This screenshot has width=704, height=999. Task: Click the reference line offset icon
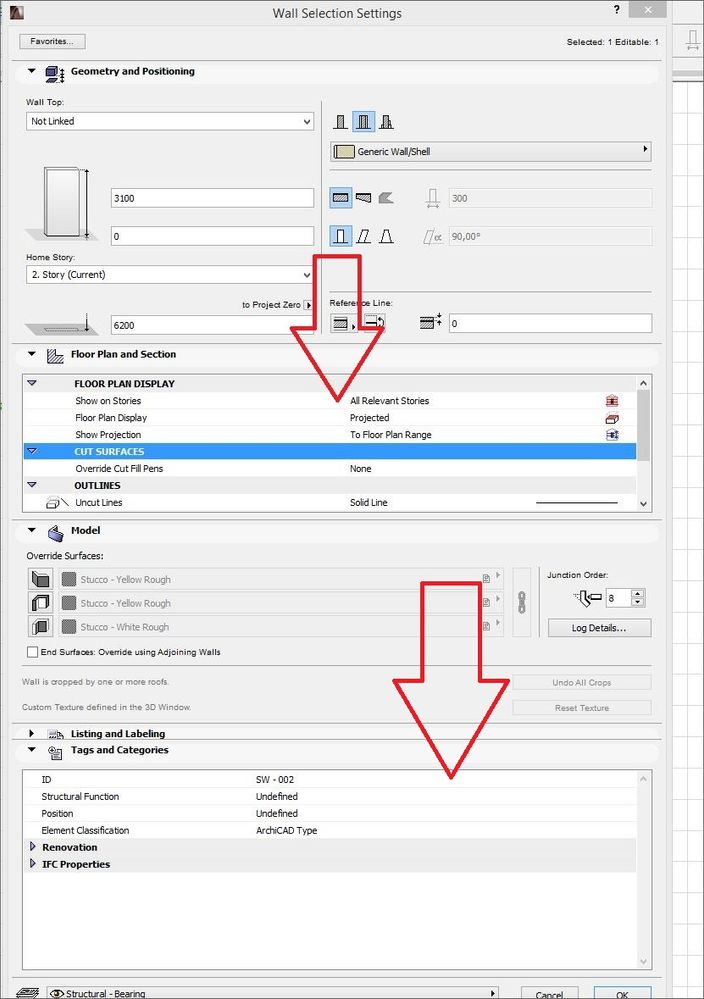tap(431, 322)
